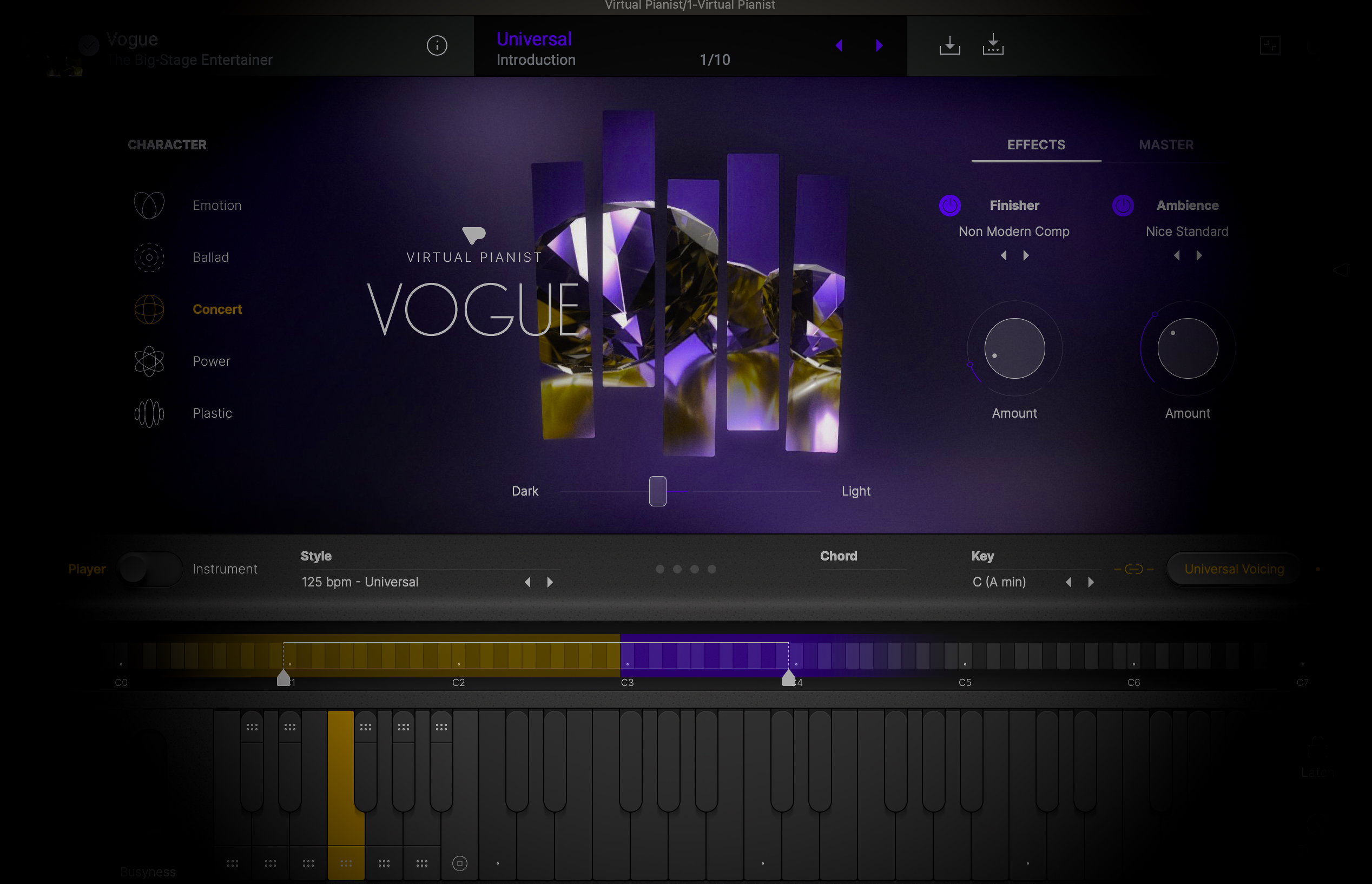This screenshot has height=884, width=1372.
Task: Open the Finisher mode list Non Modern Comp
Action: coord(1014,232)
